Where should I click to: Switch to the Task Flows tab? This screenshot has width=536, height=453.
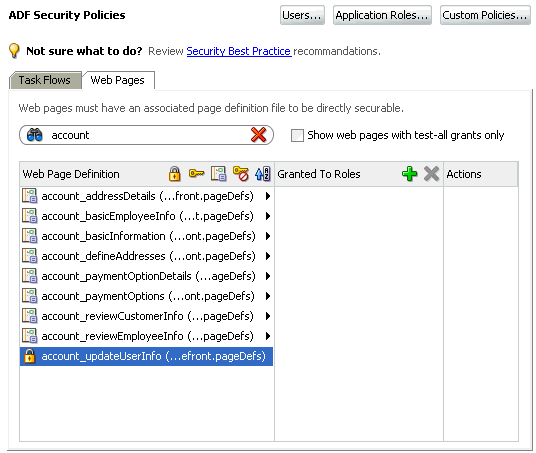[x=45, y=80]
